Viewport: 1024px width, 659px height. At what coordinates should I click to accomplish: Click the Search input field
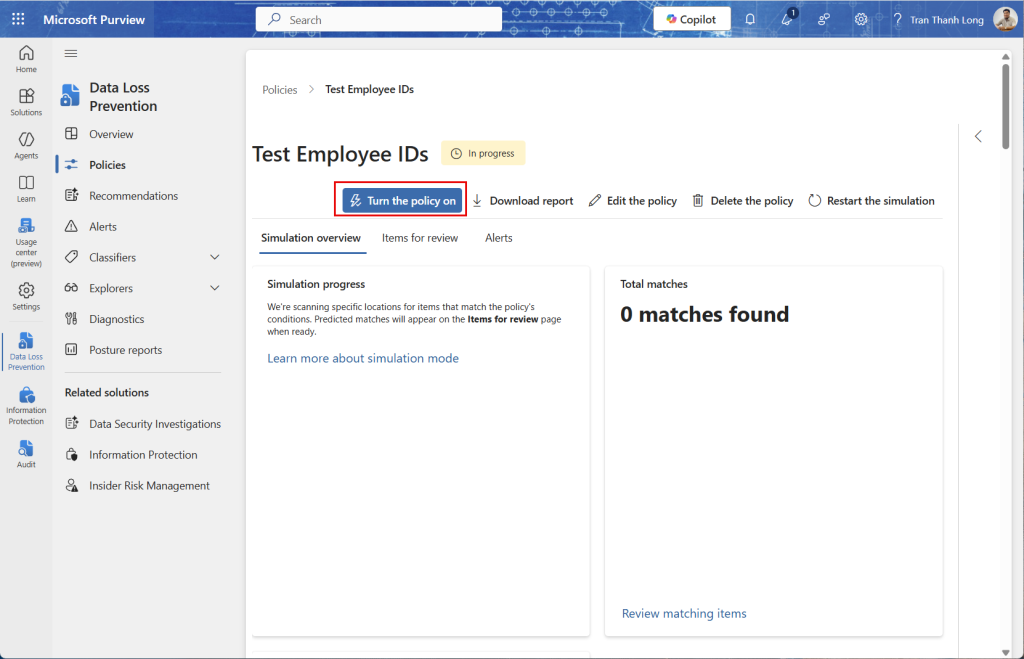coord(380,20)
